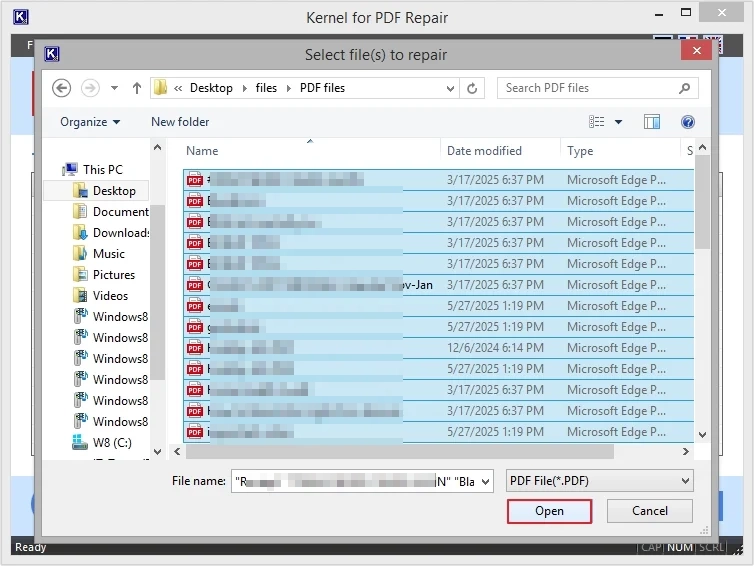Click the files breadcrumb in address bar
Viewport: 754px width, 566px height.
266,88
